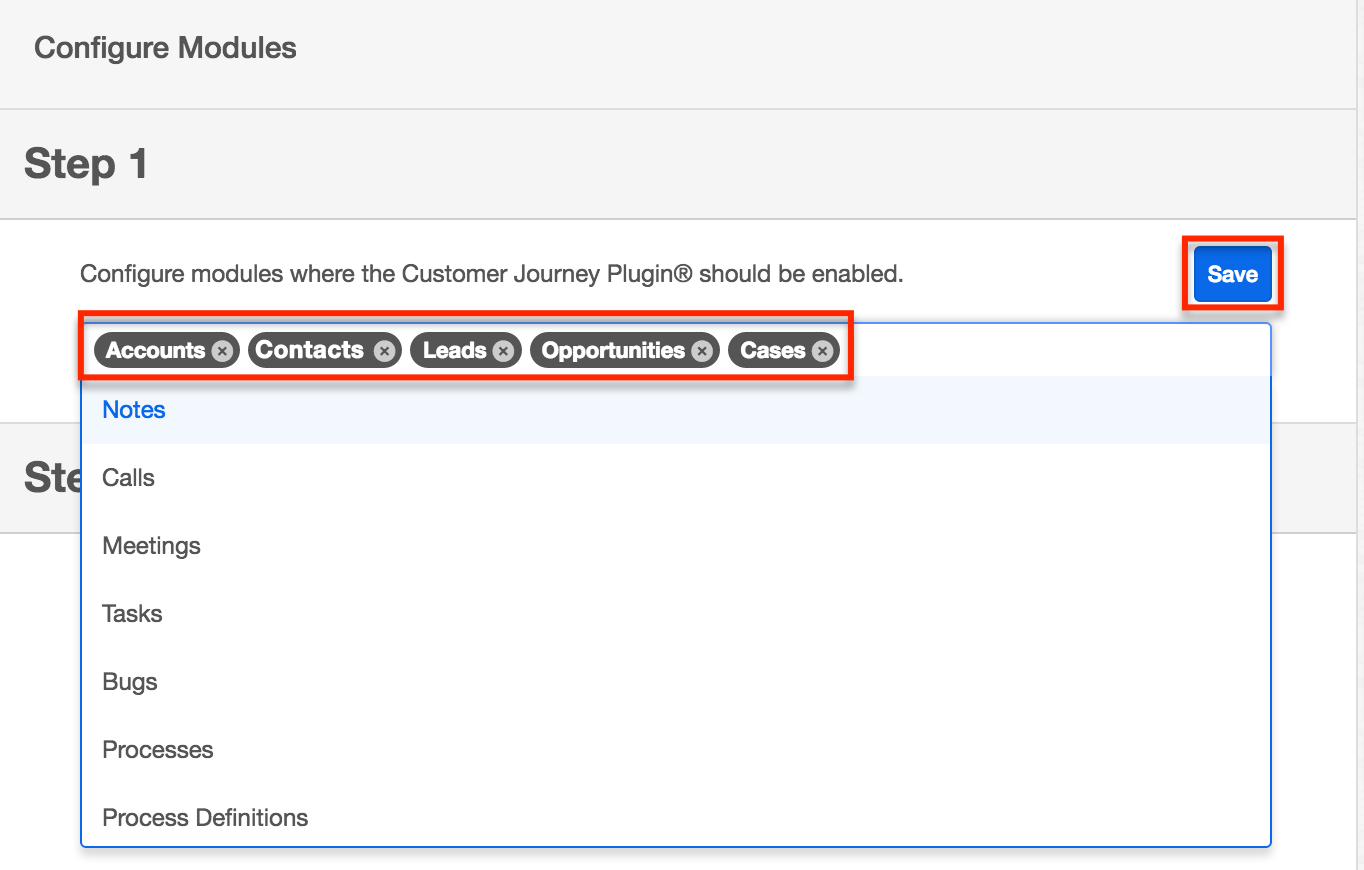Remove the Opportunities tag
The width and height of the screenshot is (1364, 870).
pos(702,351)
